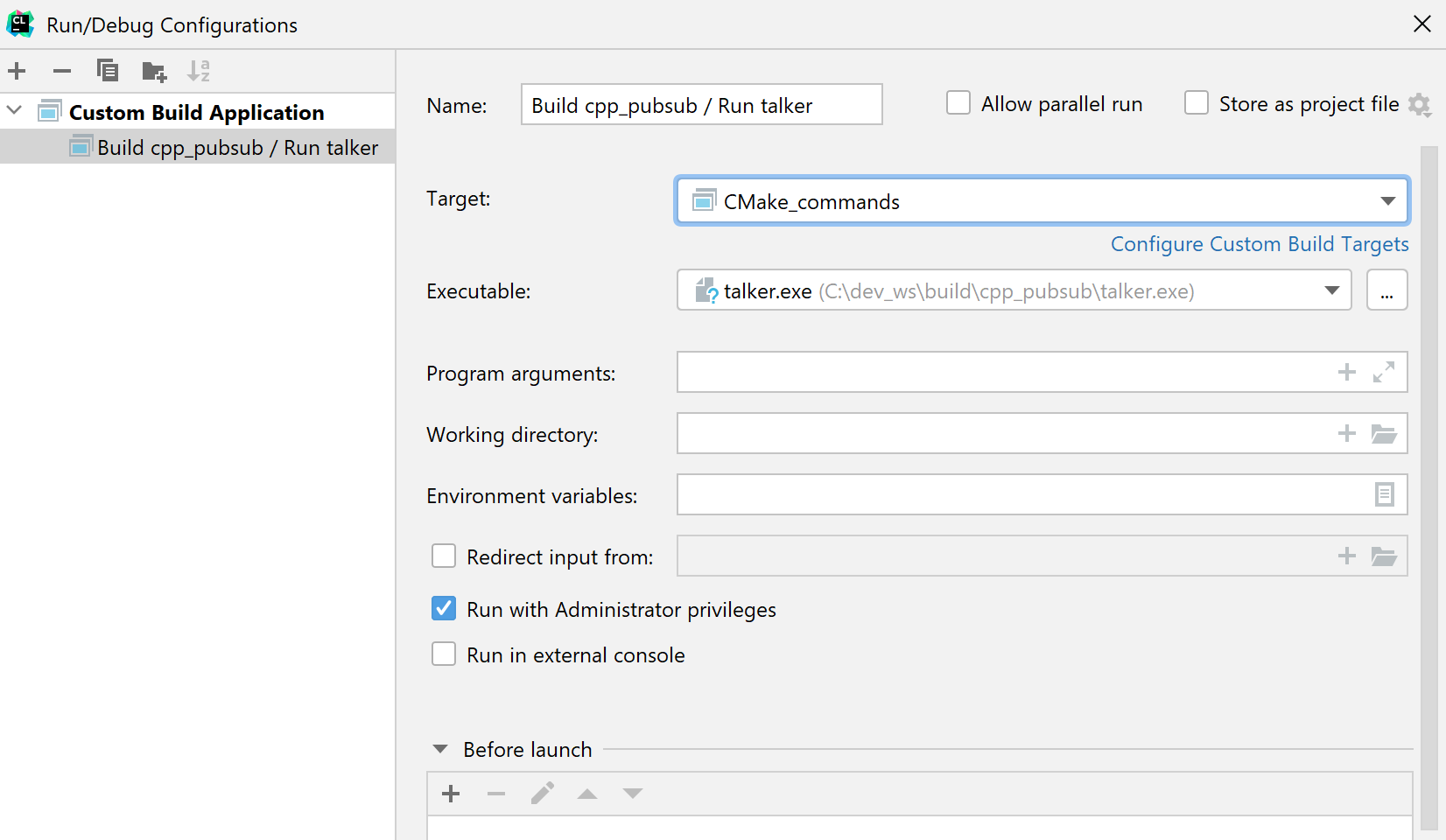The width and height of the screenshot is (1446, 840).
Task: Collapse the Before launch section
Action: (439, 748)
